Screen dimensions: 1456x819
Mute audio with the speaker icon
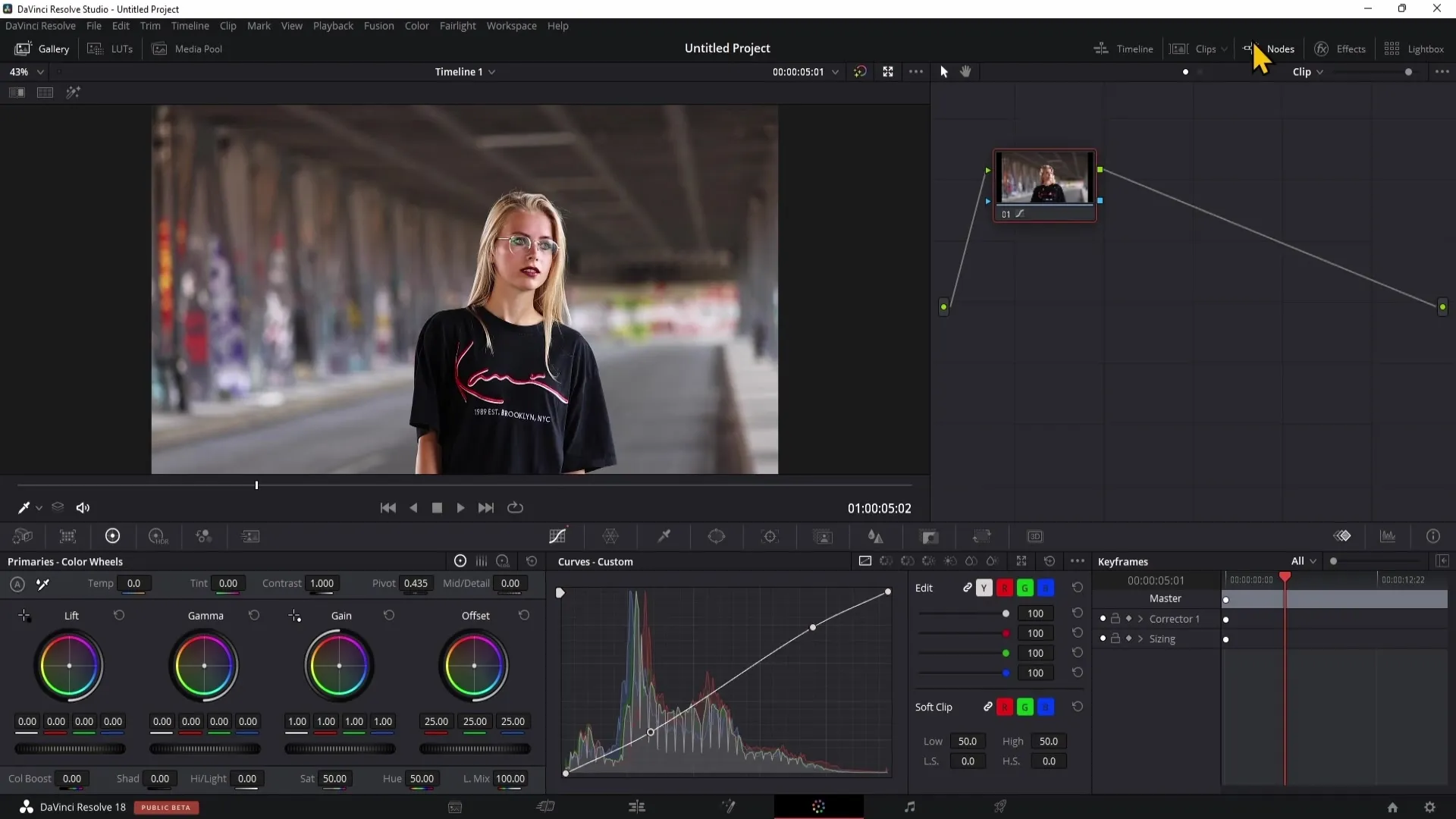pos(83,507)
